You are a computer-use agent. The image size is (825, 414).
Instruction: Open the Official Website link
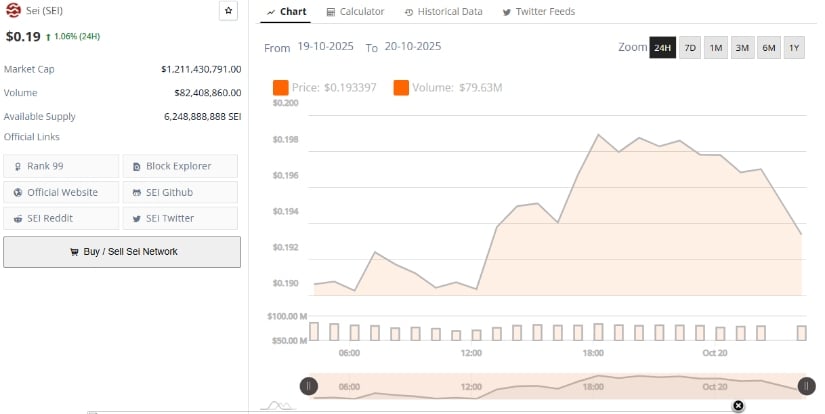click(61, 192)
